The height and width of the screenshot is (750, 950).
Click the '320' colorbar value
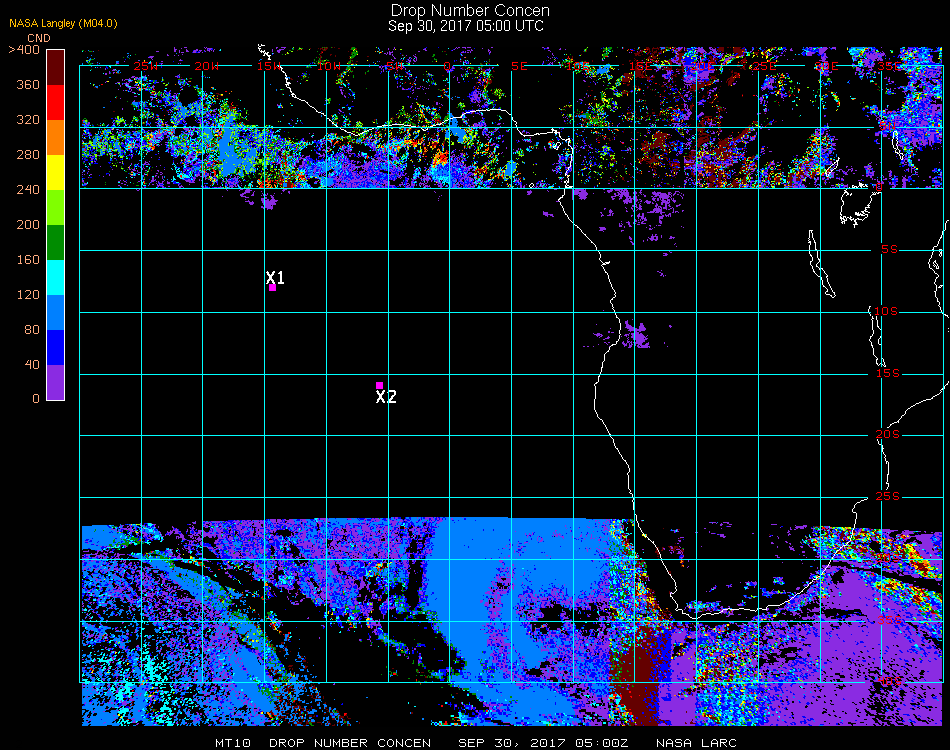[x=28, y=120]
